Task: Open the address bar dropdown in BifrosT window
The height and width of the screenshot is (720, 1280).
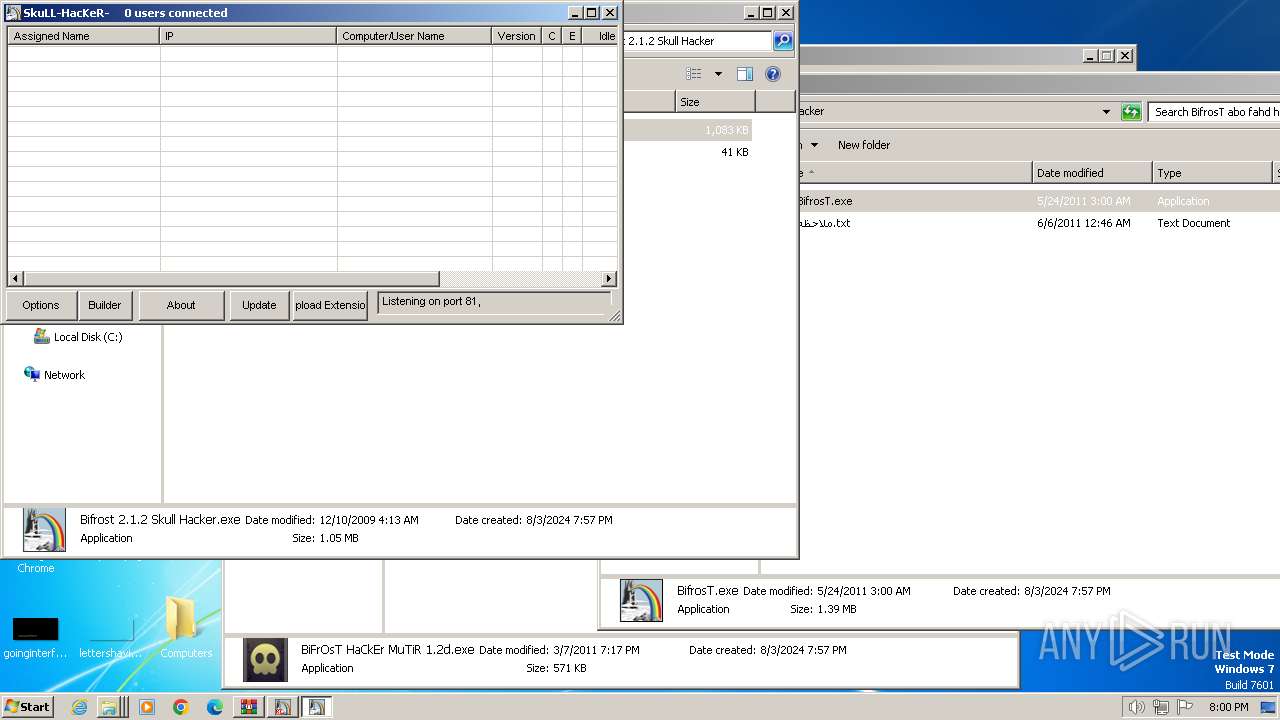Action: tap(1106, 112)
